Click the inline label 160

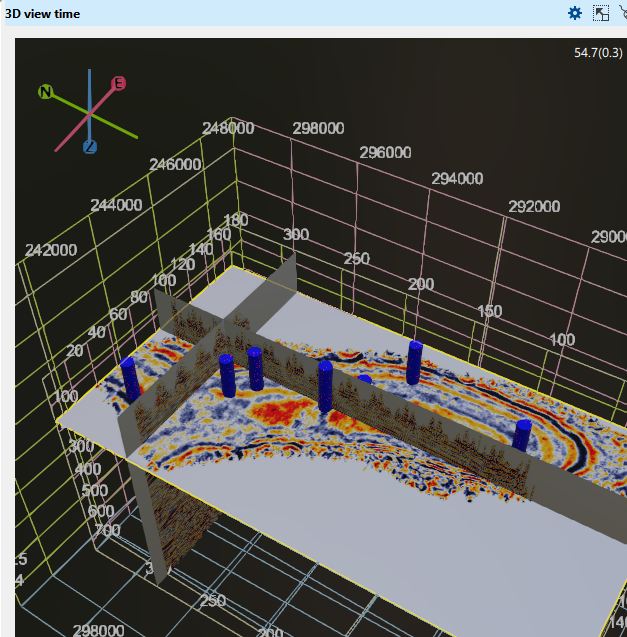click(219, 234)
